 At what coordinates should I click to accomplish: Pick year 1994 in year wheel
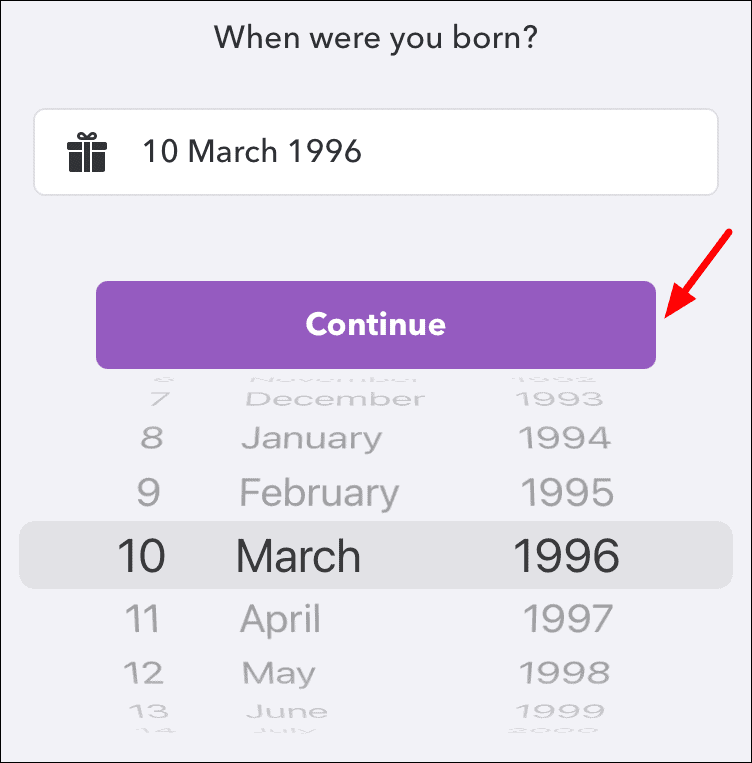(564, 438)
